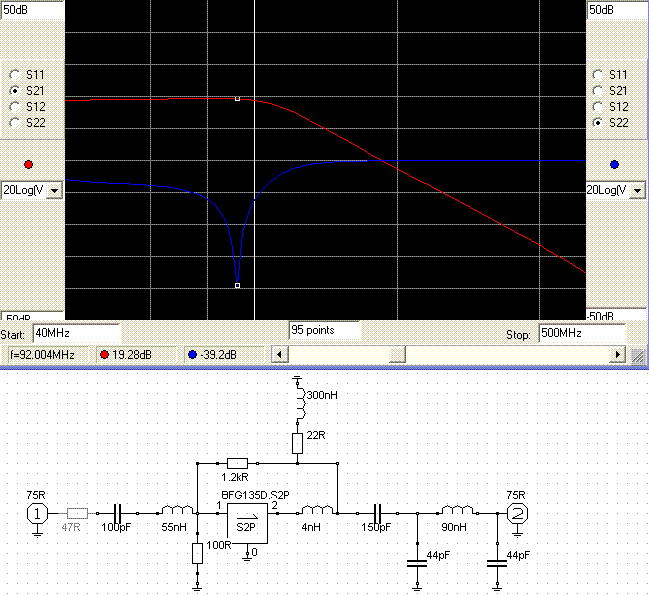Viewport: 649px width, 595px height.
Task: Click the ground symbol above 300nH inductor
Action: [297, 379]
